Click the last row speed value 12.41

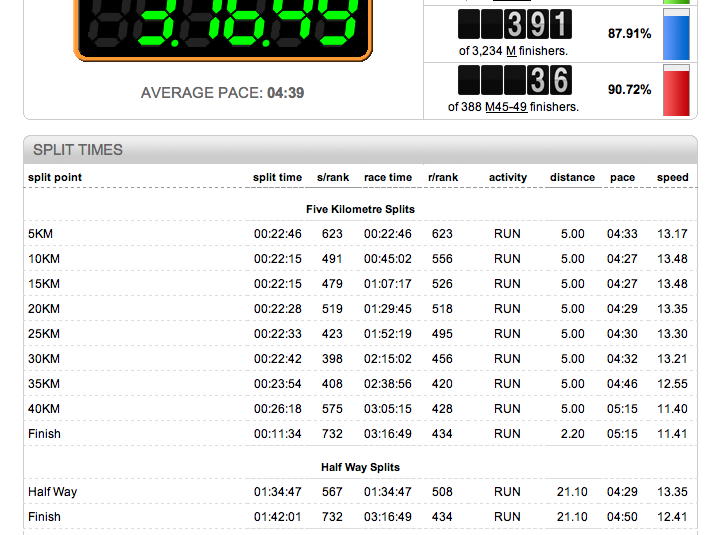[x=672, y=517]
